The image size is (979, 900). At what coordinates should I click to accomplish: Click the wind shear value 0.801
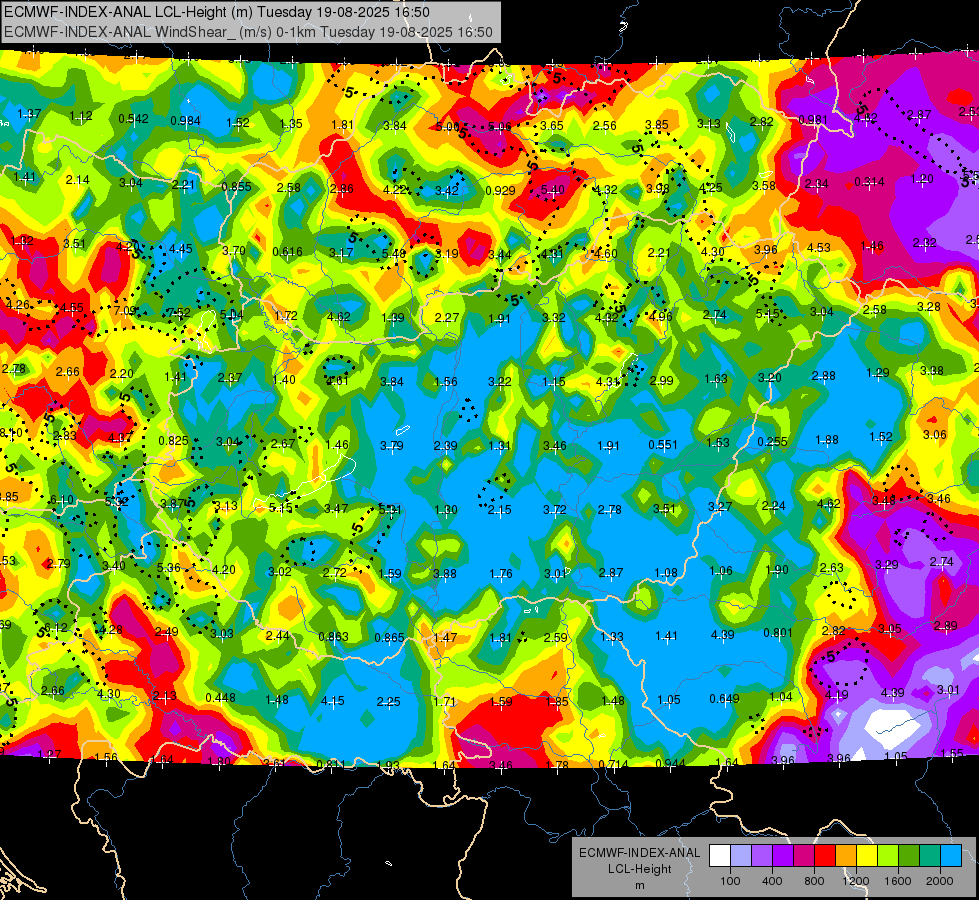(x=778, y=633)
